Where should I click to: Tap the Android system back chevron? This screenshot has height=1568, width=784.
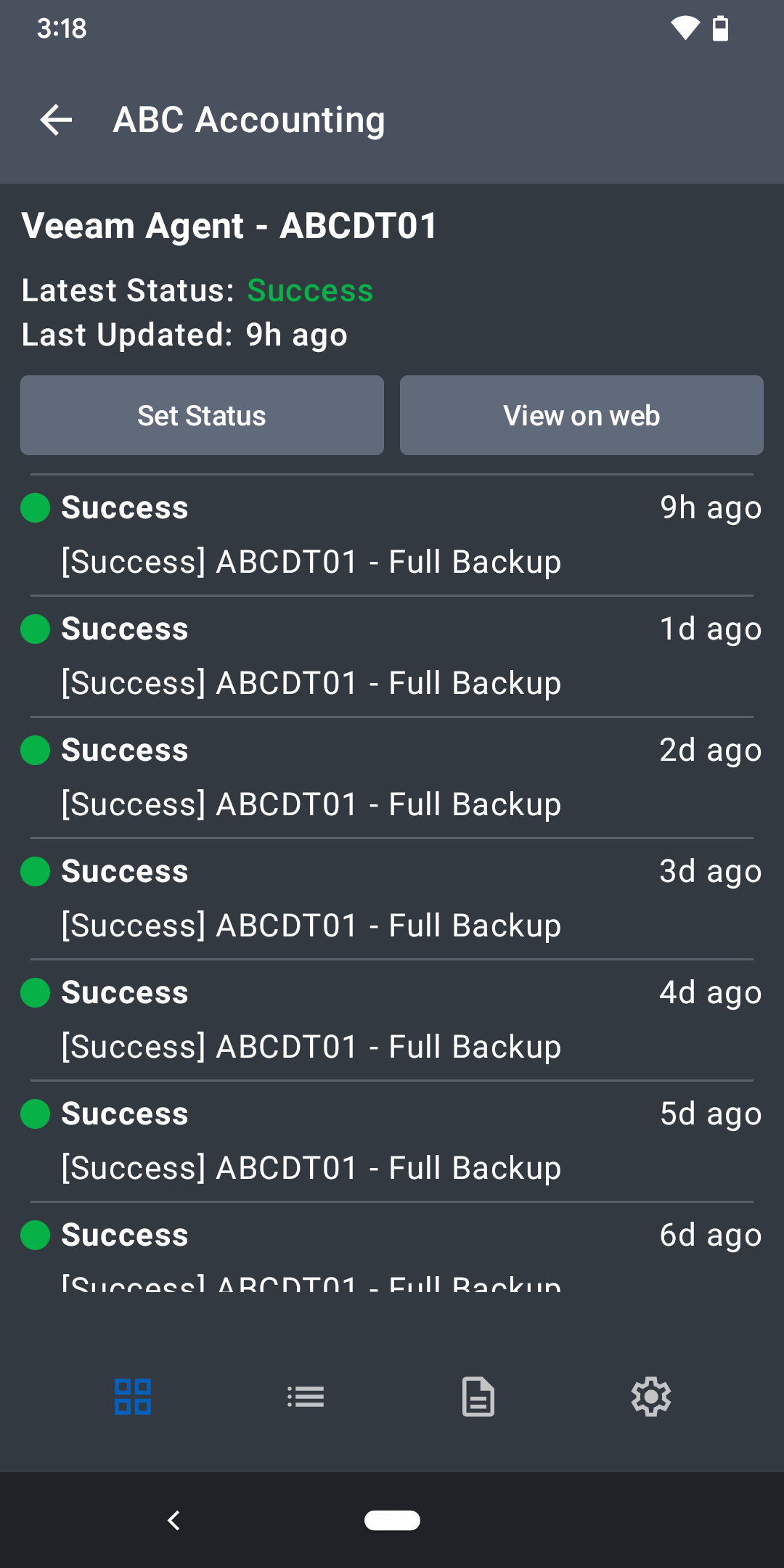(x=173, y=1520)
